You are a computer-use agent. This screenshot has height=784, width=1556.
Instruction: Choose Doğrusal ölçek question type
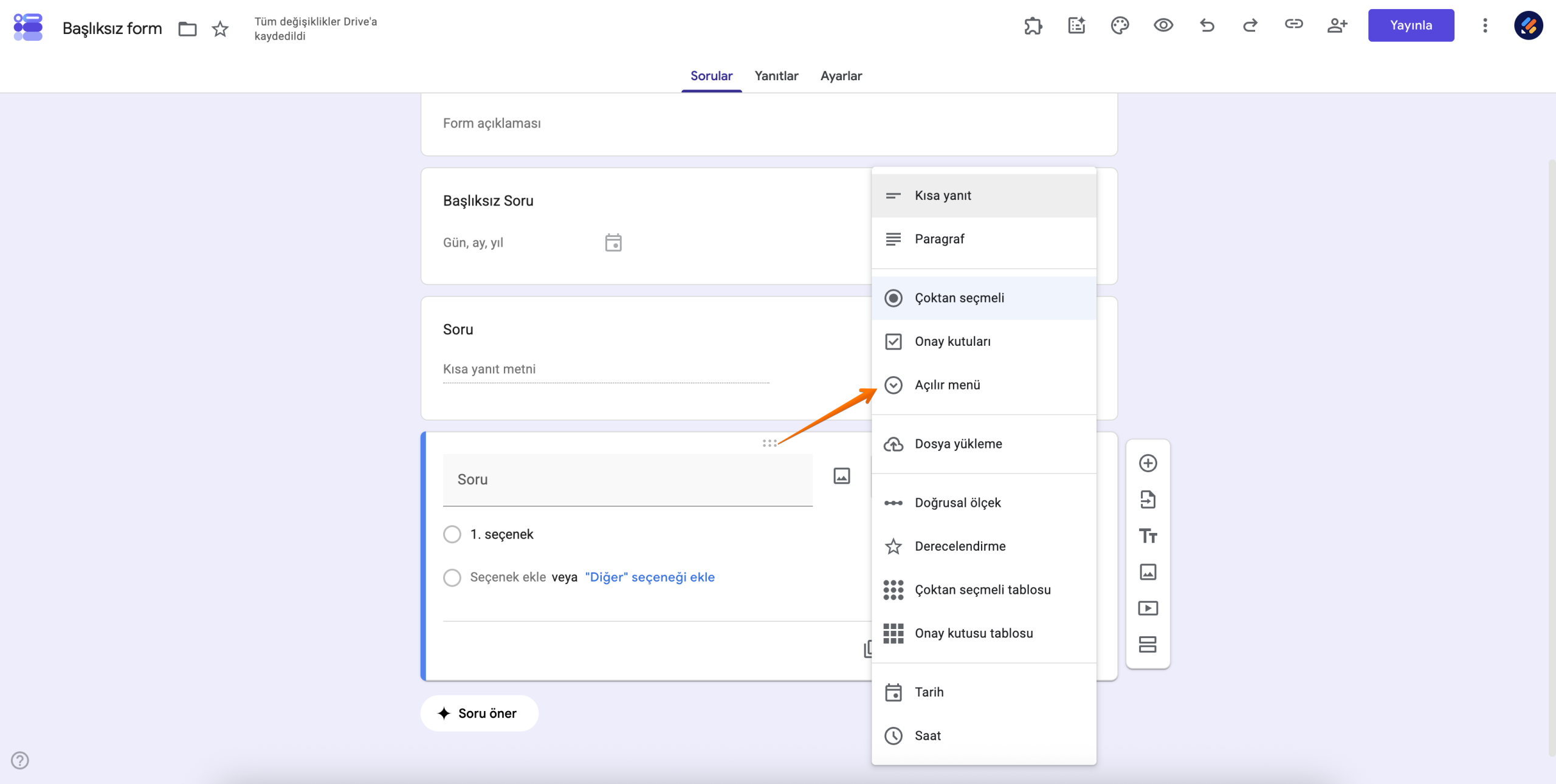[x=983, y=503]
